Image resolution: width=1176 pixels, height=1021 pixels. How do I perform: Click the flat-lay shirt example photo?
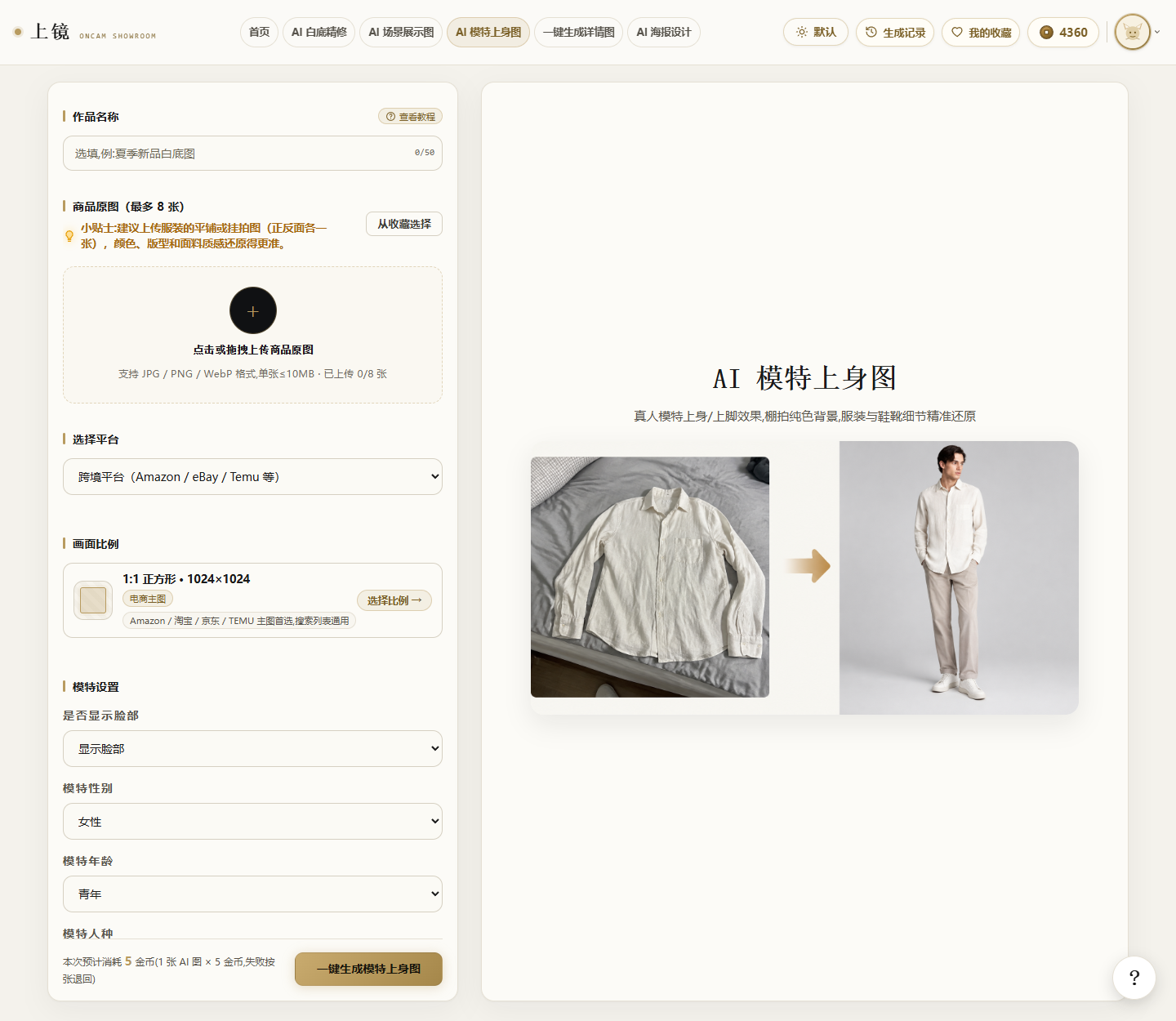[x=650, y=577]
